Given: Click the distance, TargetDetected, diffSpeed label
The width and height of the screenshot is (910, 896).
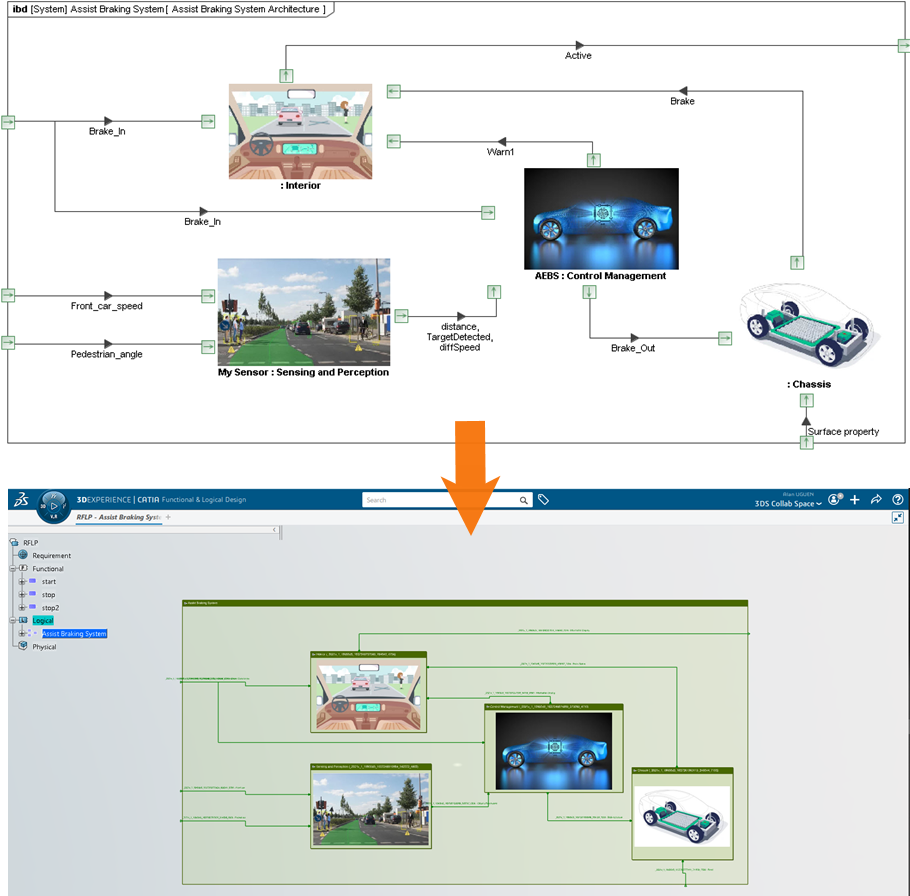Looking at the screenshot, I should point(460,337).
